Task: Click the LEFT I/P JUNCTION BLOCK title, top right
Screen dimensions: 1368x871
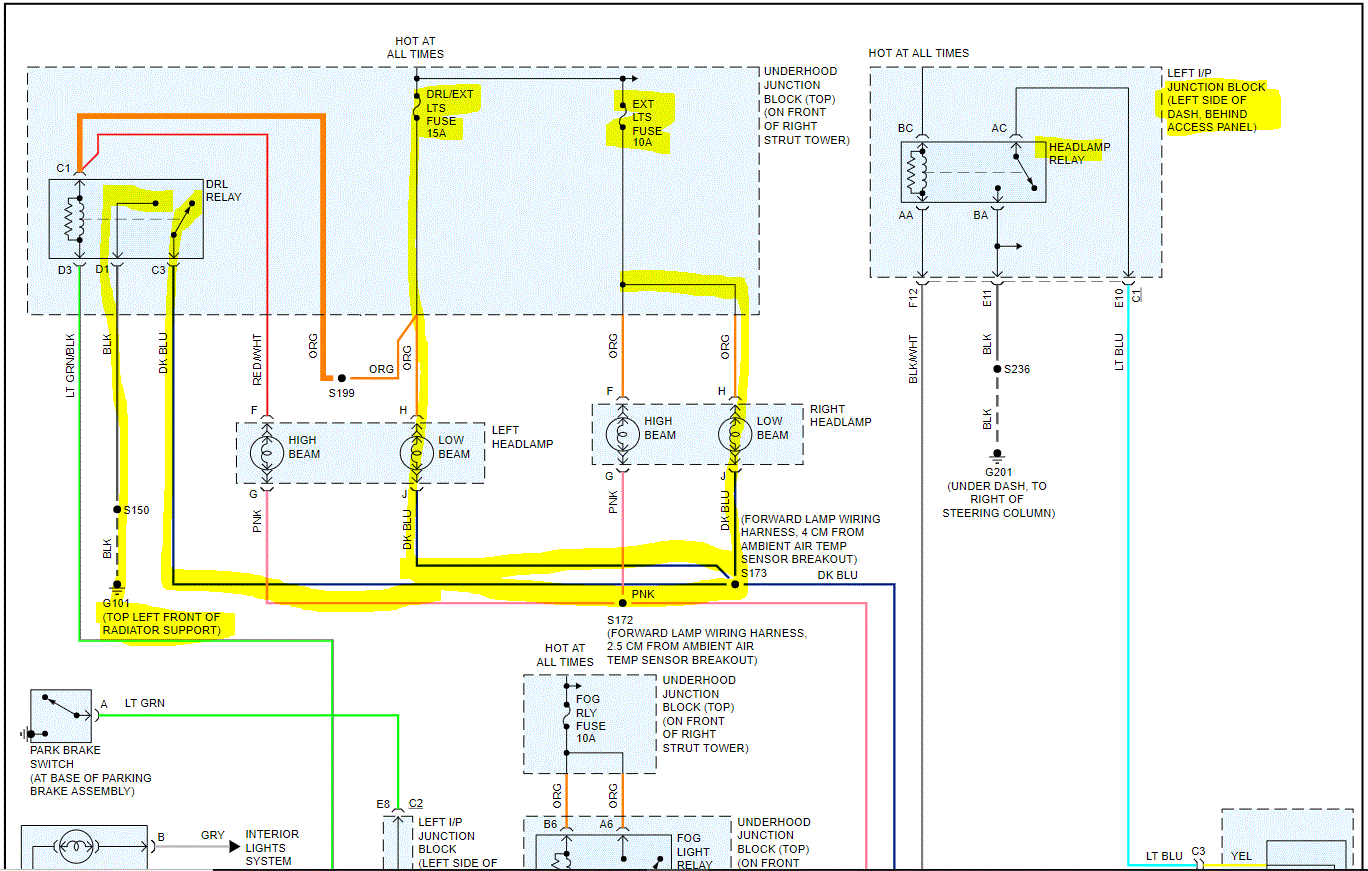Action: click(1216, 80)
